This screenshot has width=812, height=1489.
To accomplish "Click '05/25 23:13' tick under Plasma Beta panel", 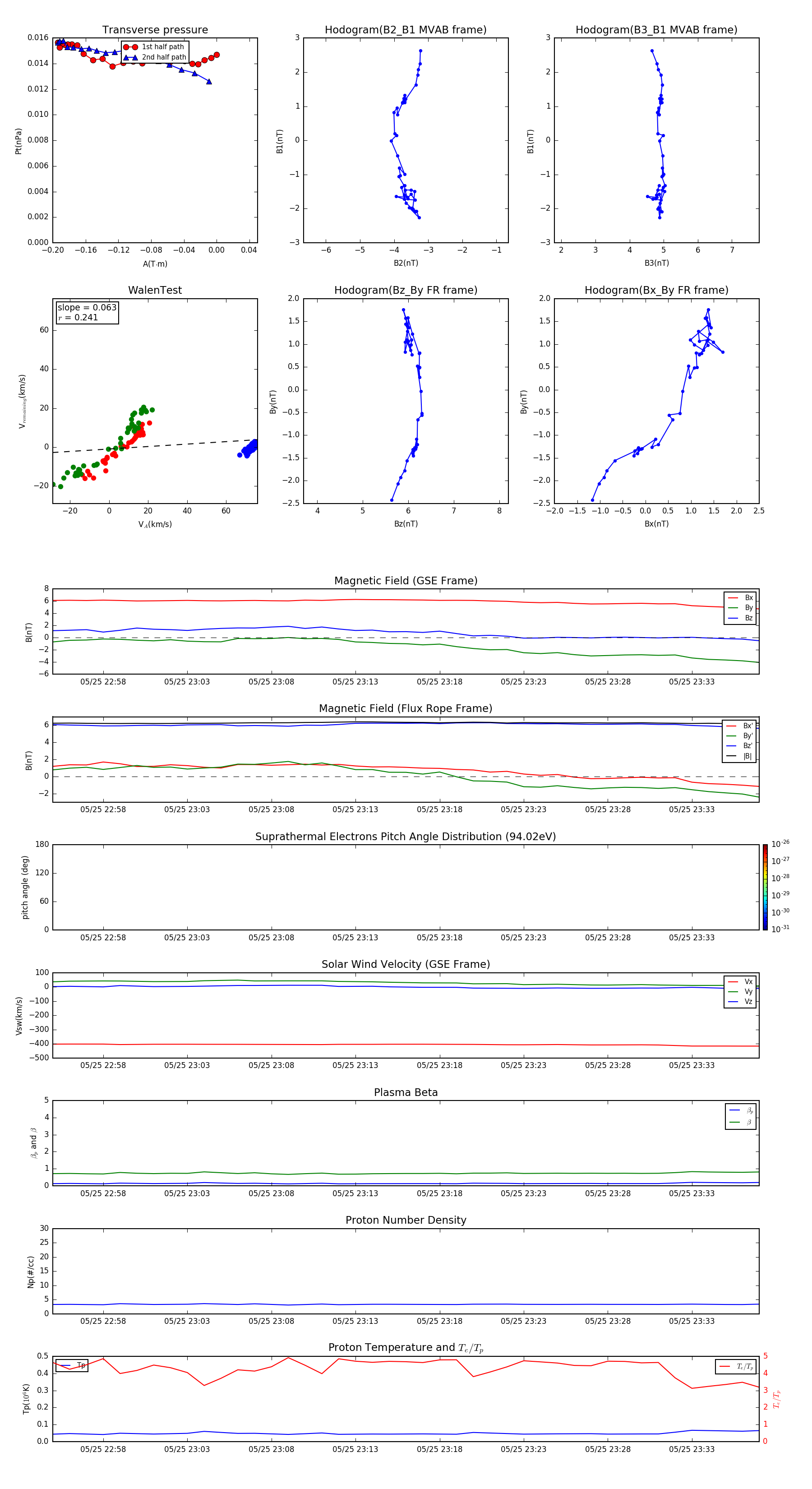I will [355, 1193].
